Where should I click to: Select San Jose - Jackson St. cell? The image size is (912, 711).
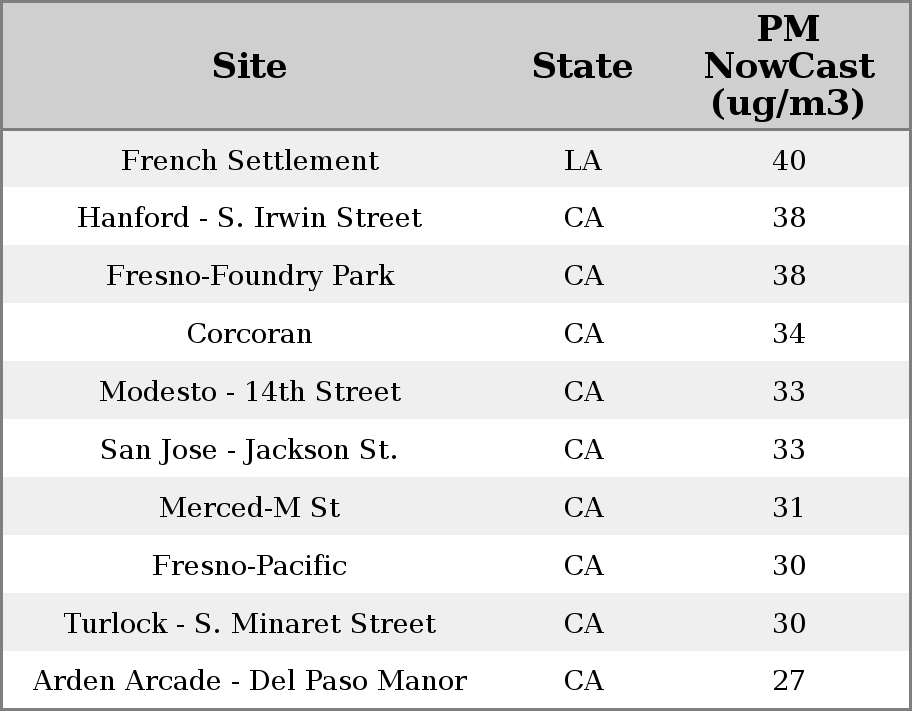250,450
